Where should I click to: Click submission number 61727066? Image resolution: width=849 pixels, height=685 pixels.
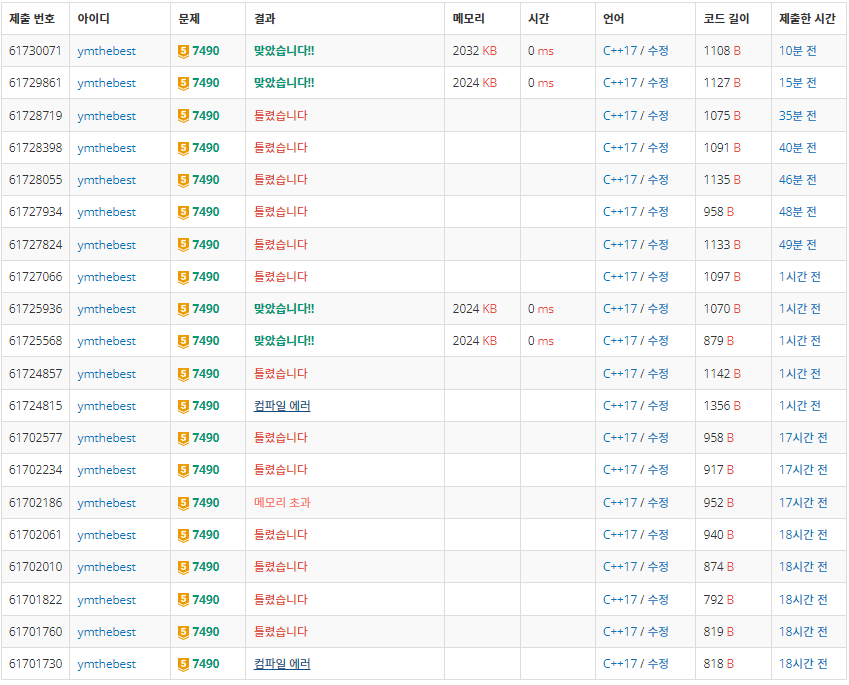(35, 277)
